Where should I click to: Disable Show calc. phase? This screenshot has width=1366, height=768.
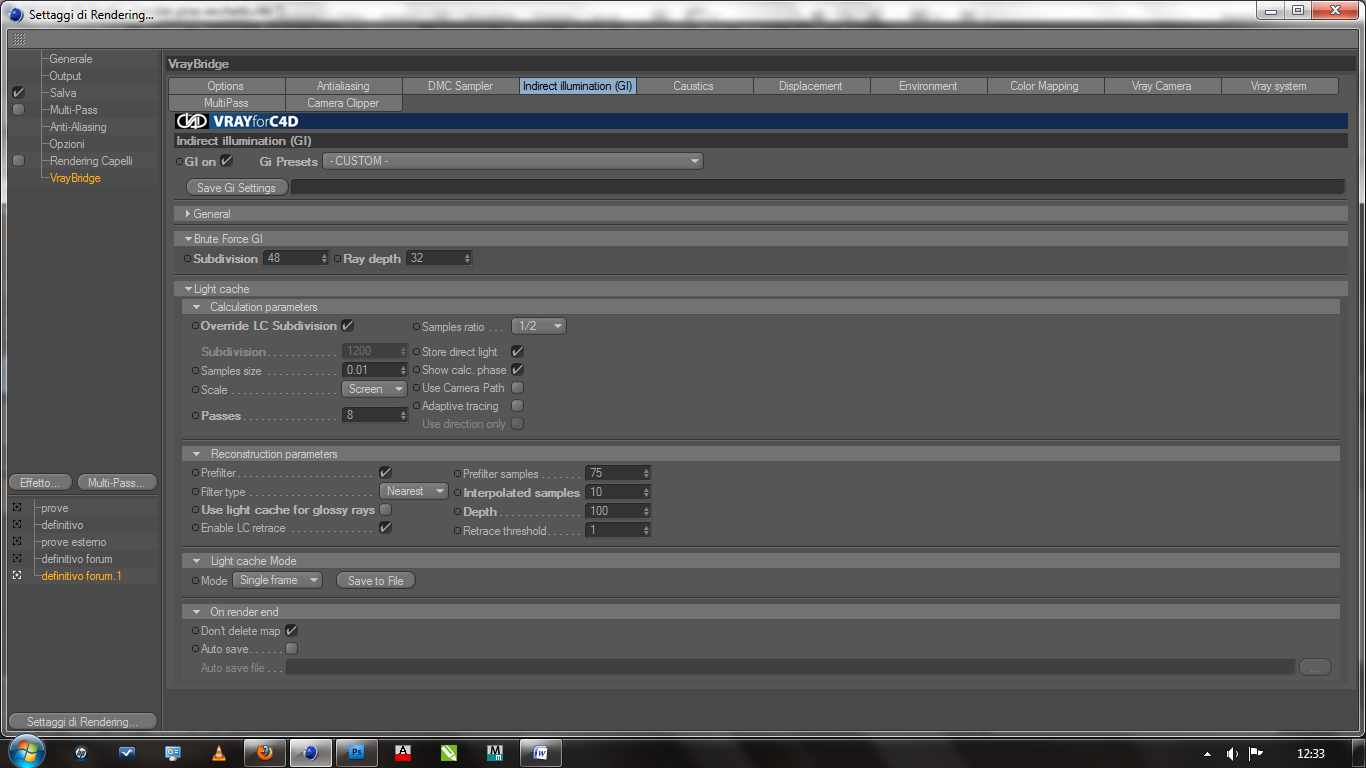click(517, 370)
